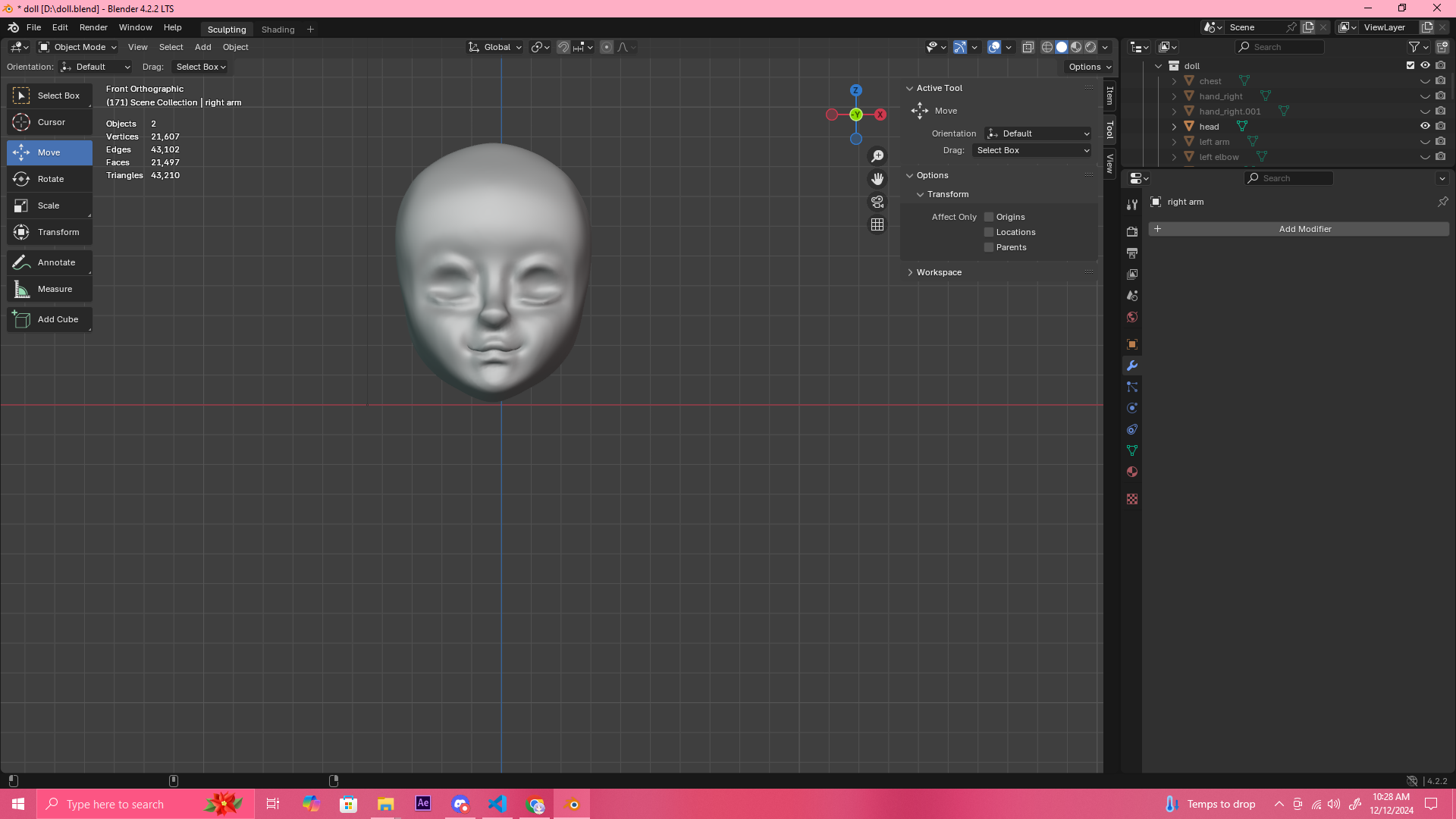Open the Object Mode dropdown
Screen dimensions: 1456x819
(78, 47)
